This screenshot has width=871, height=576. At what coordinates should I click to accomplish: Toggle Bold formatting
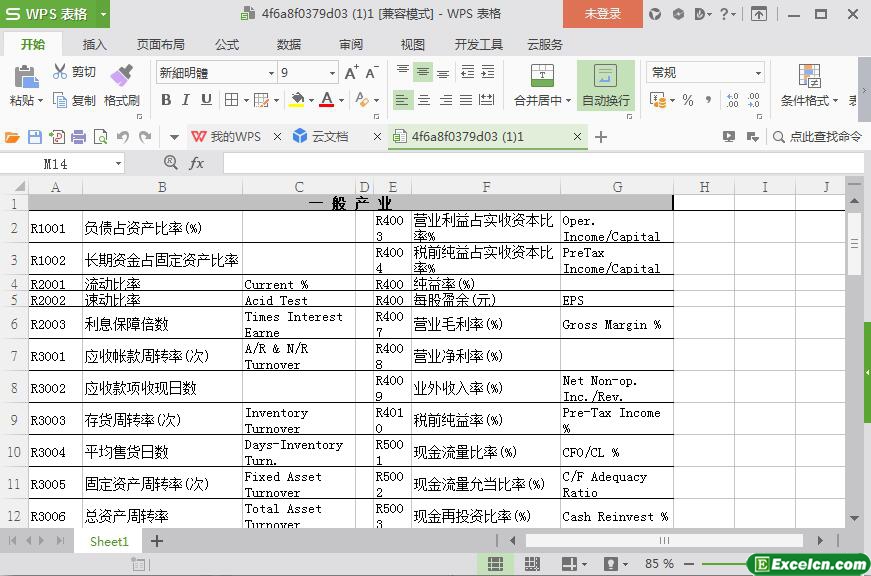point(166,100)
